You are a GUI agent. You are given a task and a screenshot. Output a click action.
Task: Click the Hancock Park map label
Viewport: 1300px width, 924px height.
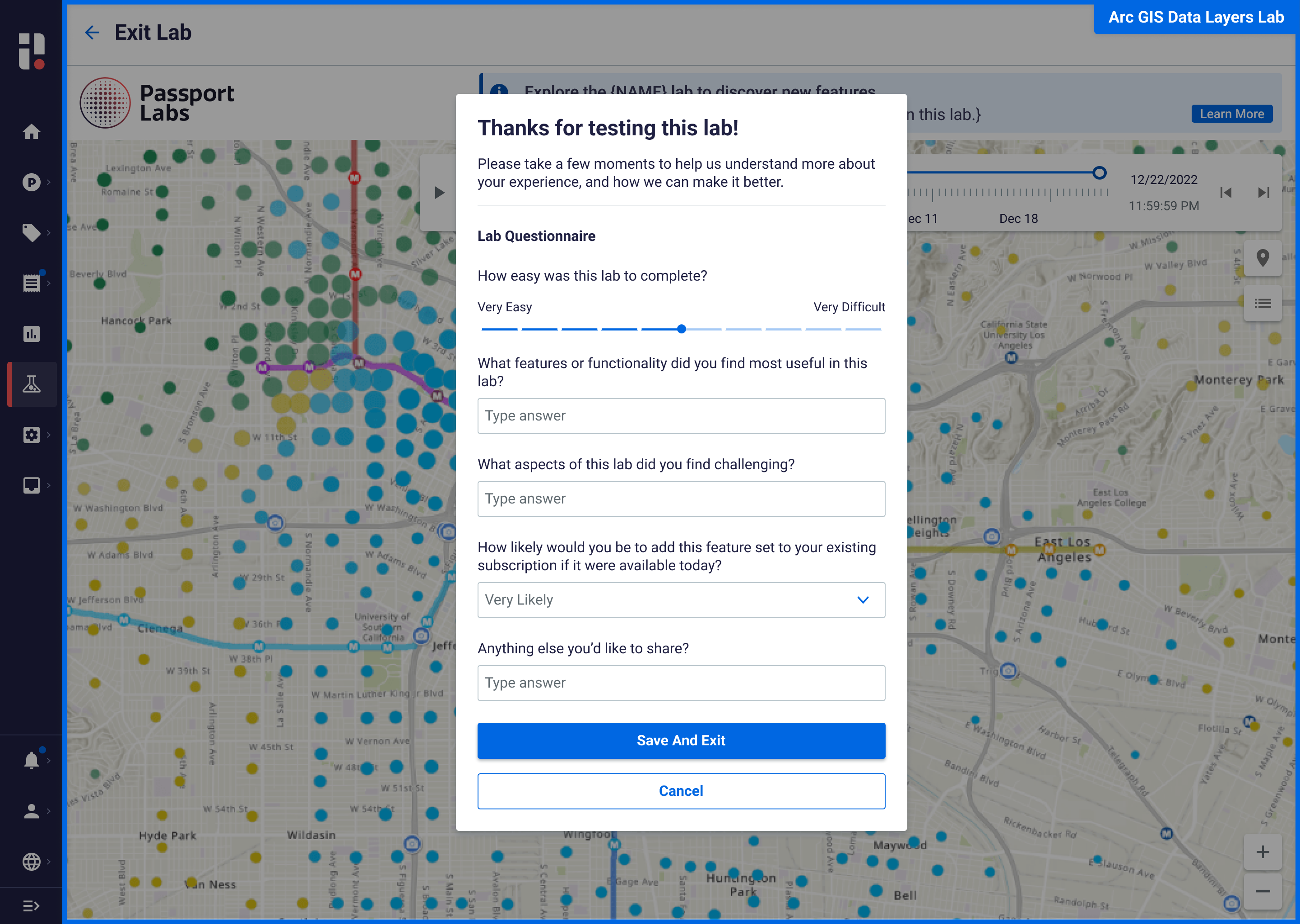136,320
